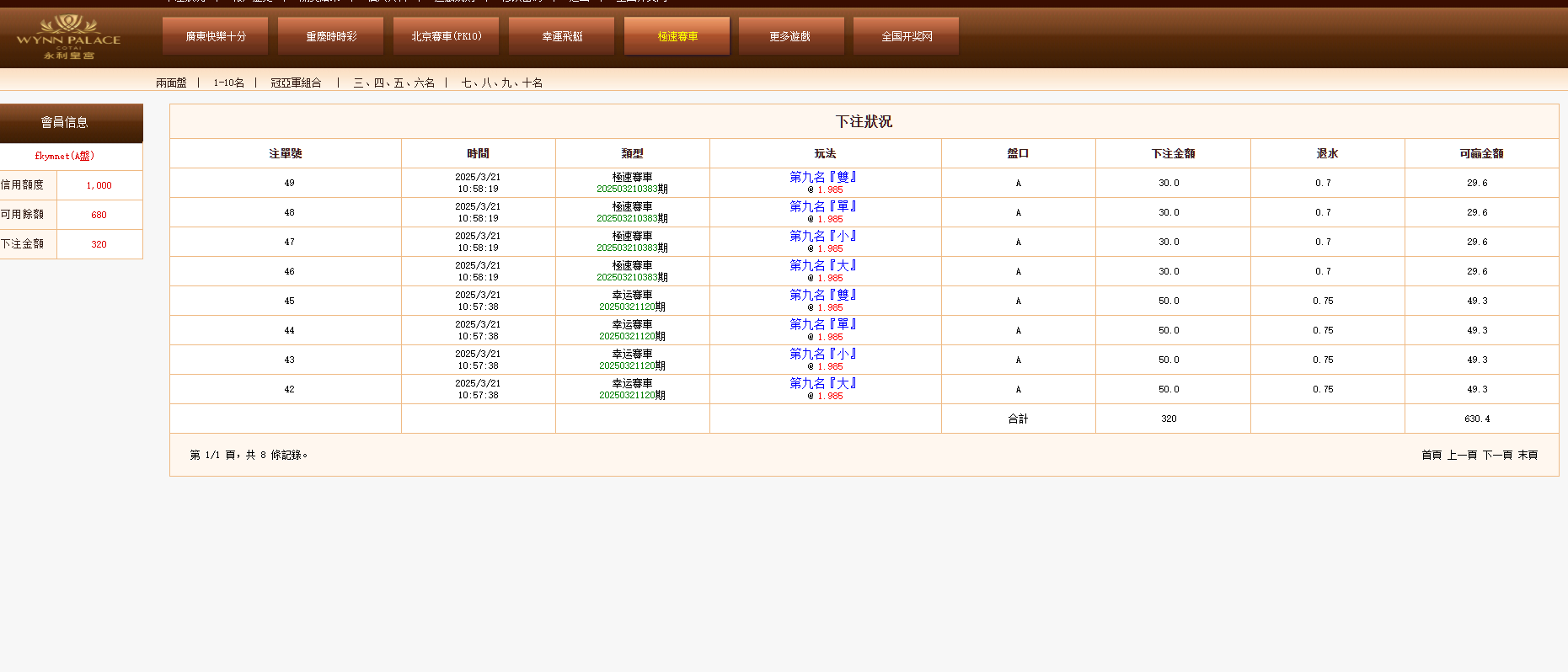Viewport: 1568px width, 672px height.
Task: Open the 廣東快樂十分 game tab
Action: click(x=215, y=36)
